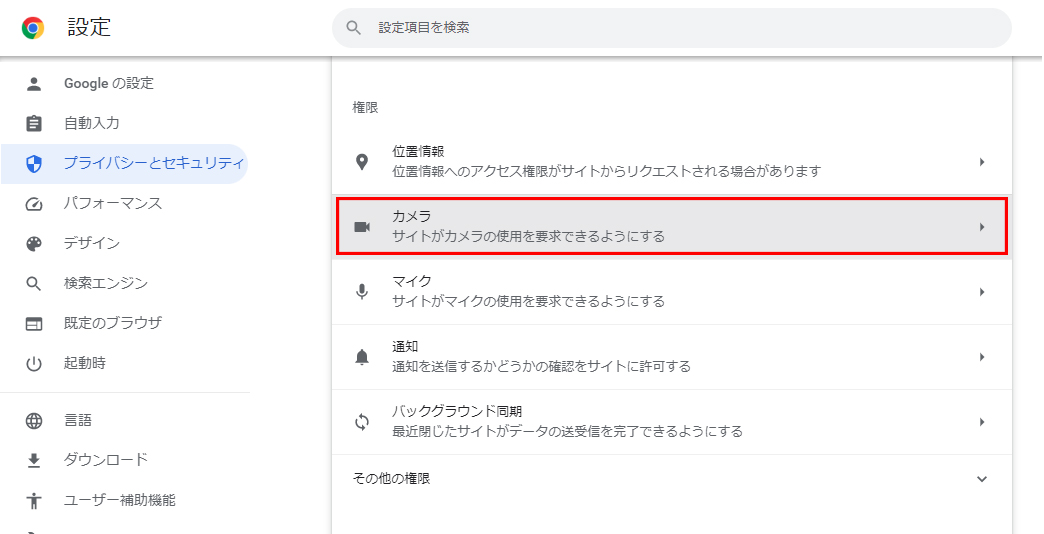The height and width of the screenshot is (534, 1044).
Task: Click the Chrome logo icon
Action: [33, 28]
